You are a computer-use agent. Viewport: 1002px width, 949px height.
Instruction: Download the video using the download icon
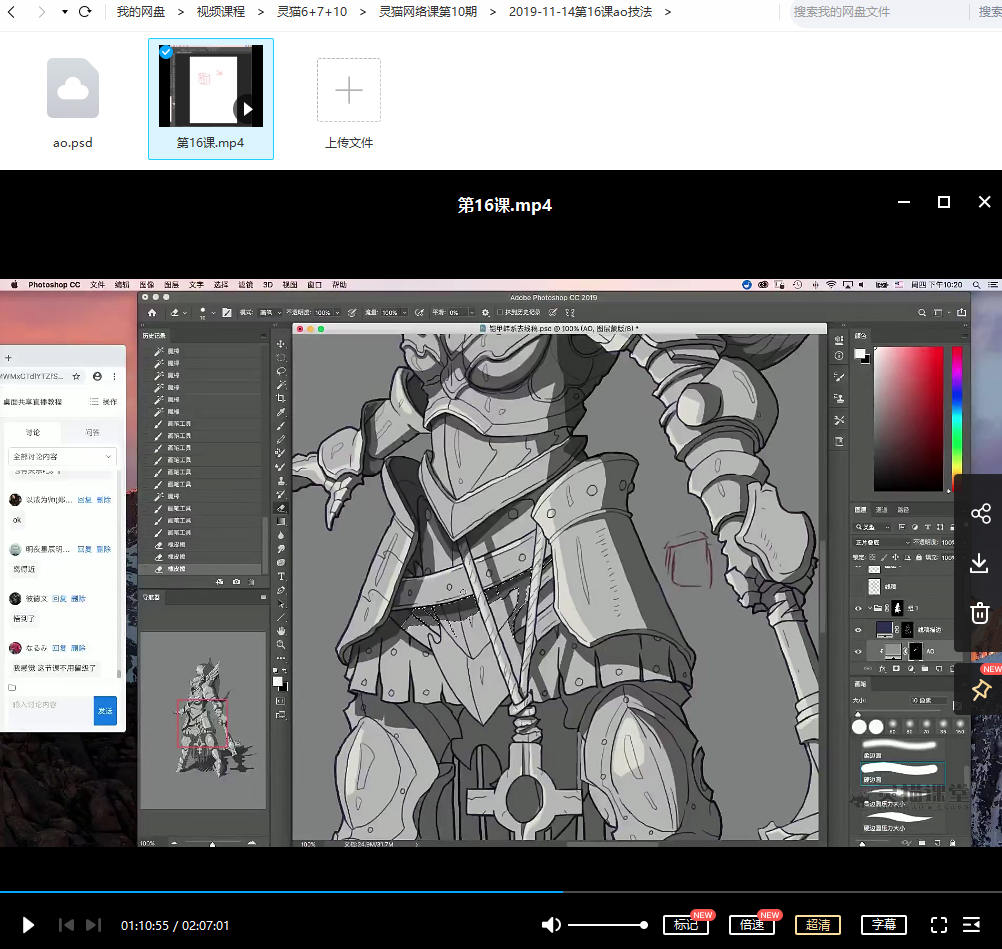pos(980,563)
